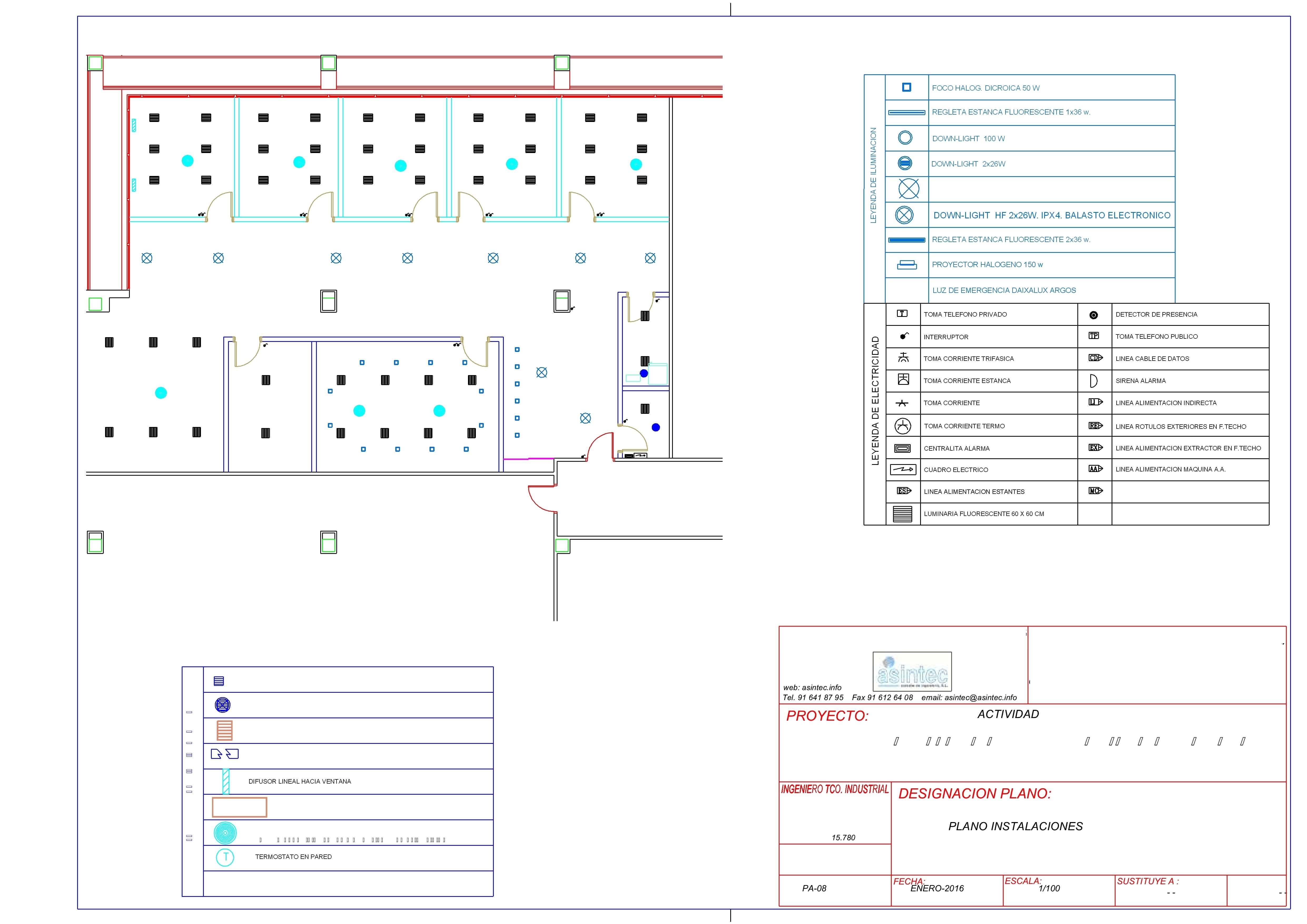The height and width of the screenshot is (924, 1307).
Task: Select the DOWN-LIGHT HF 2x26W IPX4 legend symbol
Action: pos(905,215)
